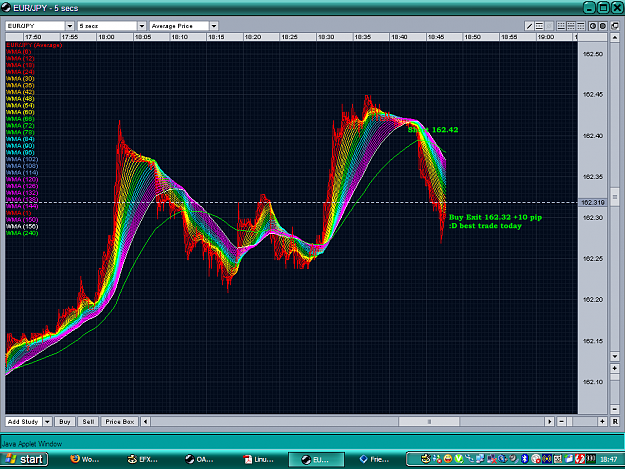
Task: Switch to the EFX... taskbar item
Action: pyautogui.click(x=143, y=459)
